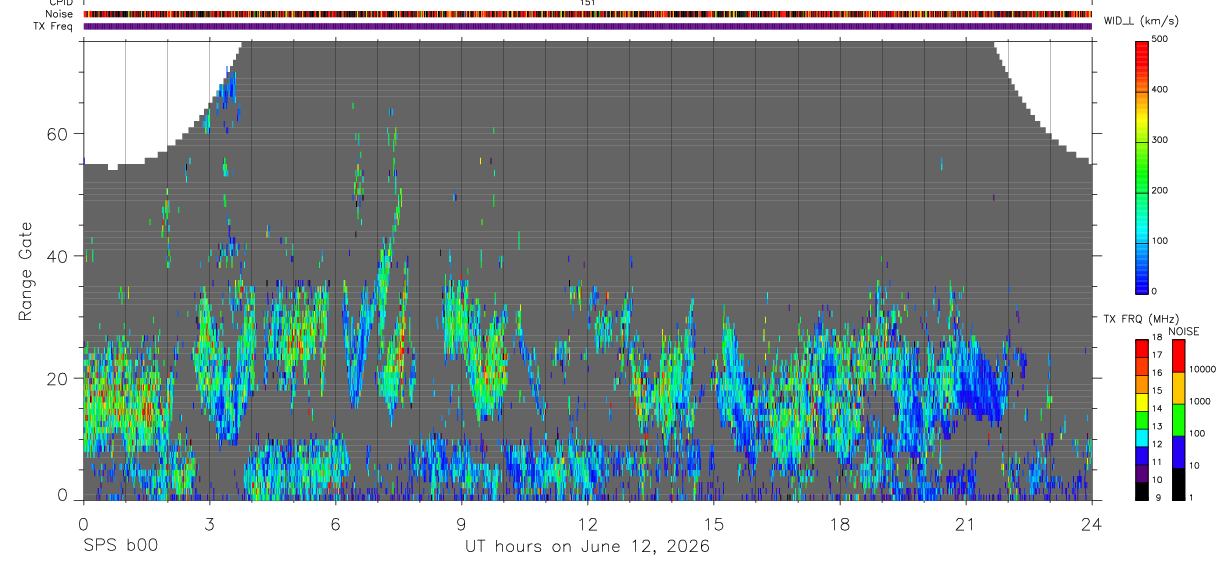Click the NOISE color scale bar

point(1178,419)
